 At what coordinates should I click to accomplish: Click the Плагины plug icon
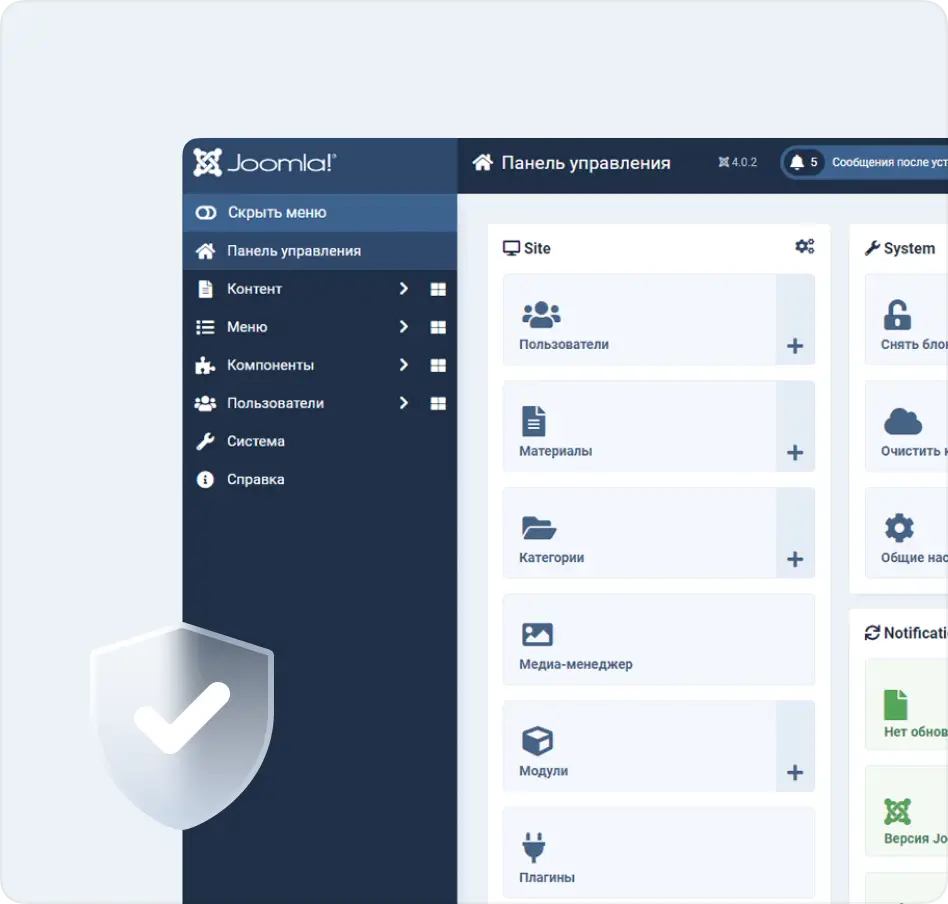click(535, 846)
